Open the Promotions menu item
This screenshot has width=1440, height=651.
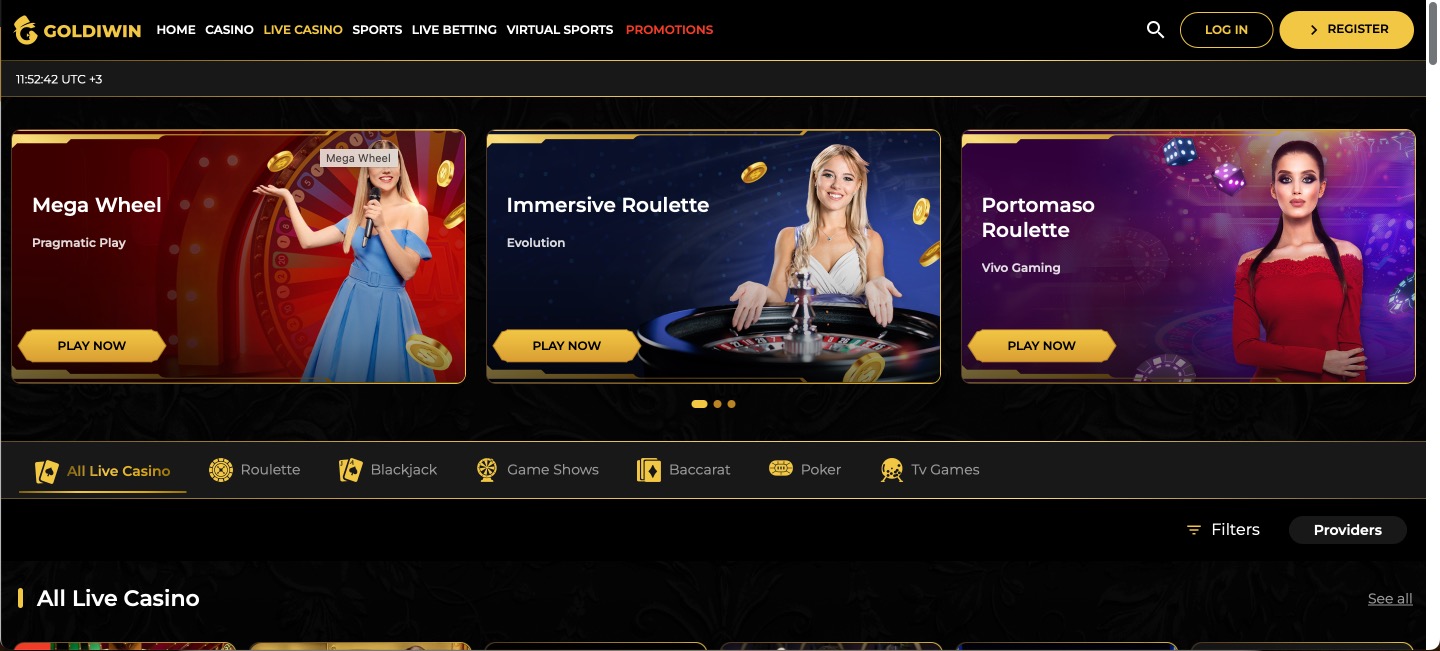tap(669, 30)
